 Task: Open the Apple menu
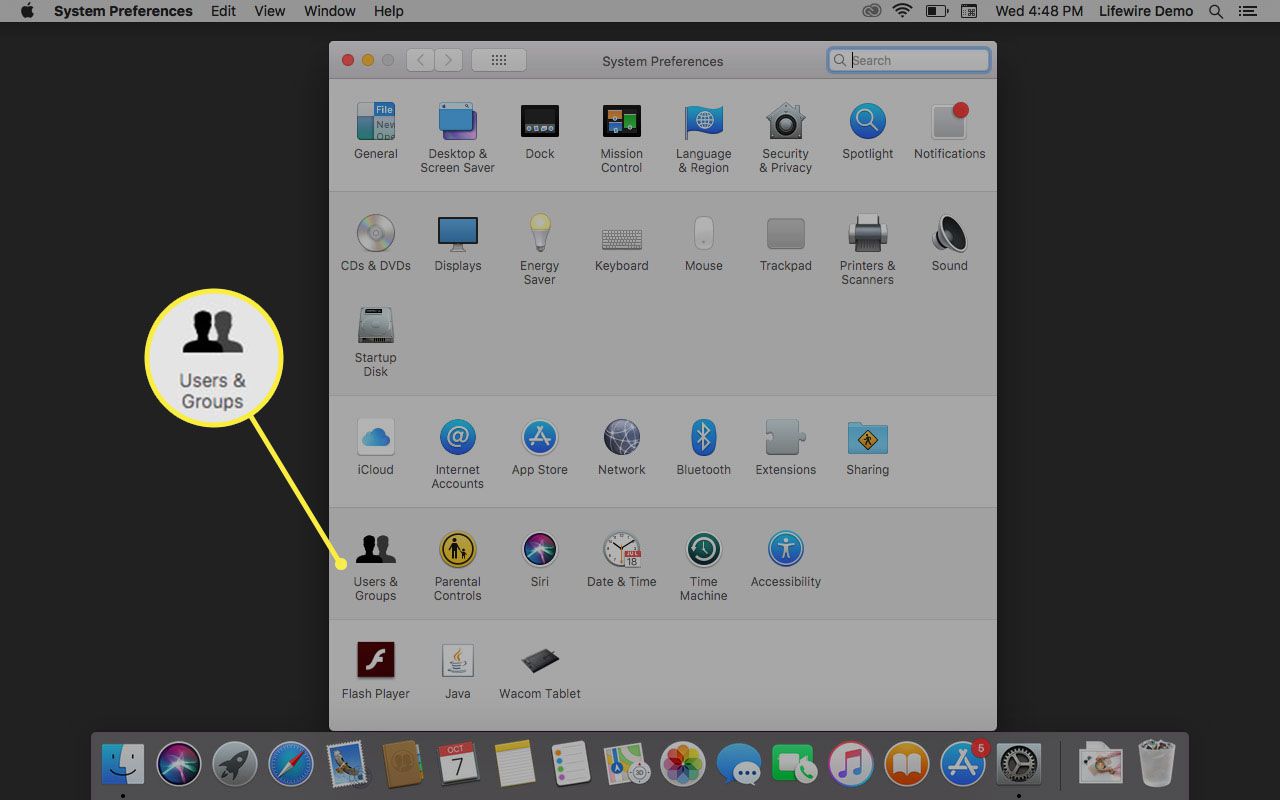(x=27, y=11)
